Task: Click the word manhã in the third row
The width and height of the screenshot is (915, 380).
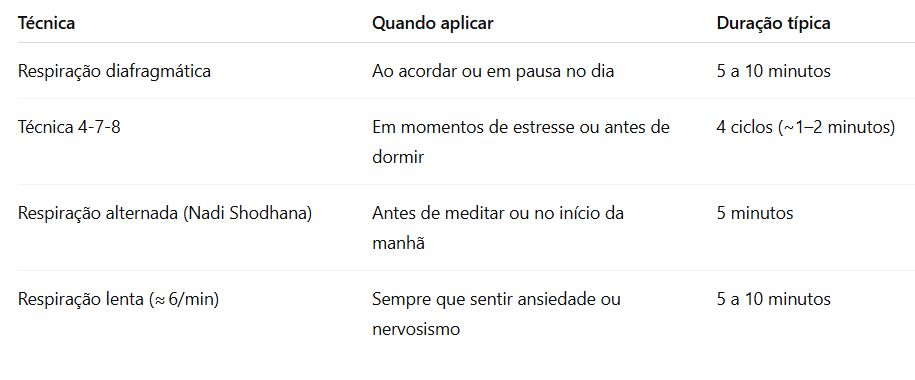Action: [398, 243]
